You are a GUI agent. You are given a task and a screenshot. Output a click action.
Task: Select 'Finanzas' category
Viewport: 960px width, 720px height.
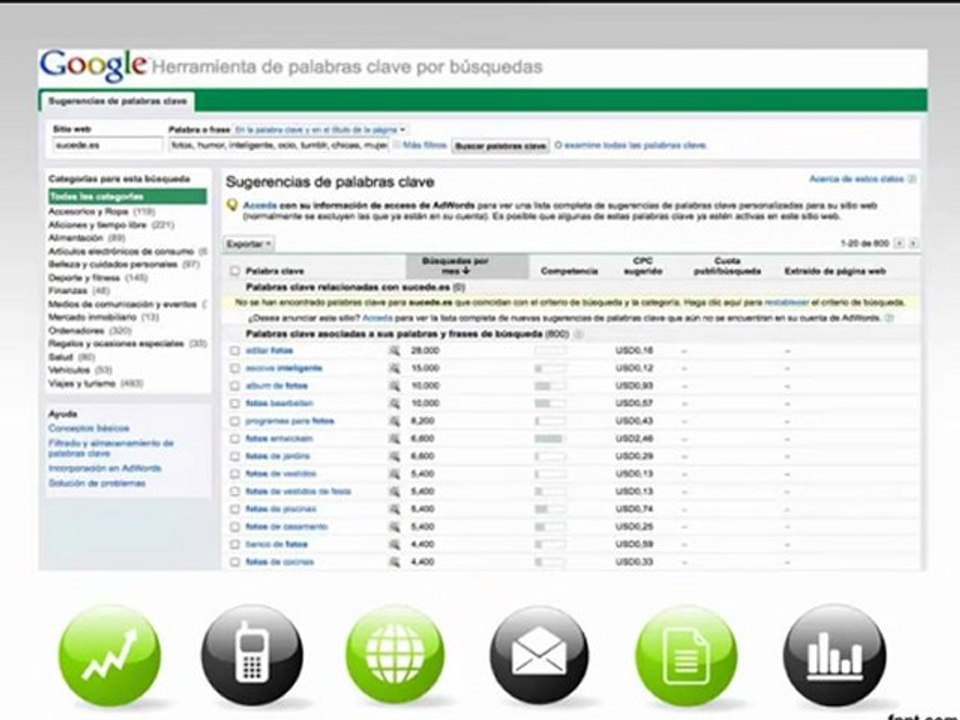pos(79,291)
